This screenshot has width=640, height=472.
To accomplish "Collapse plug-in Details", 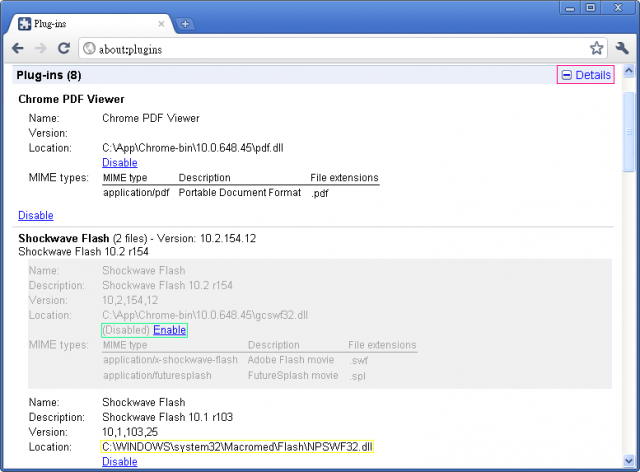I will pos(586,75).
